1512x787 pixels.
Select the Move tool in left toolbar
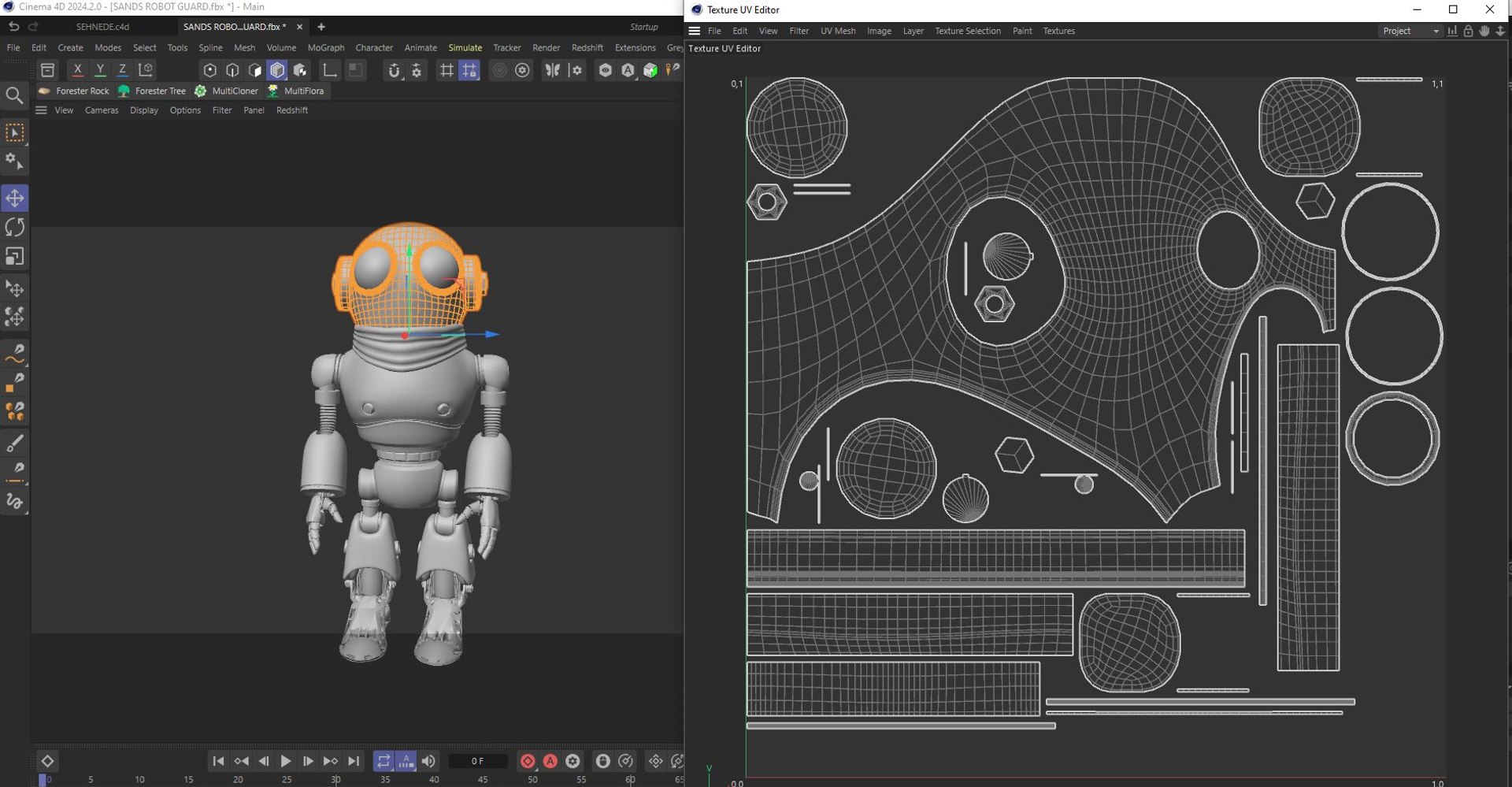pos(15,198)
